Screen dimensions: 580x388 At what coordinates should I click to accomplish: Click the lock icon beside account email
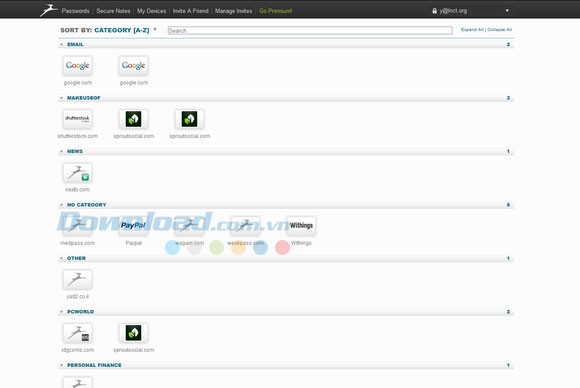[435, 11]
